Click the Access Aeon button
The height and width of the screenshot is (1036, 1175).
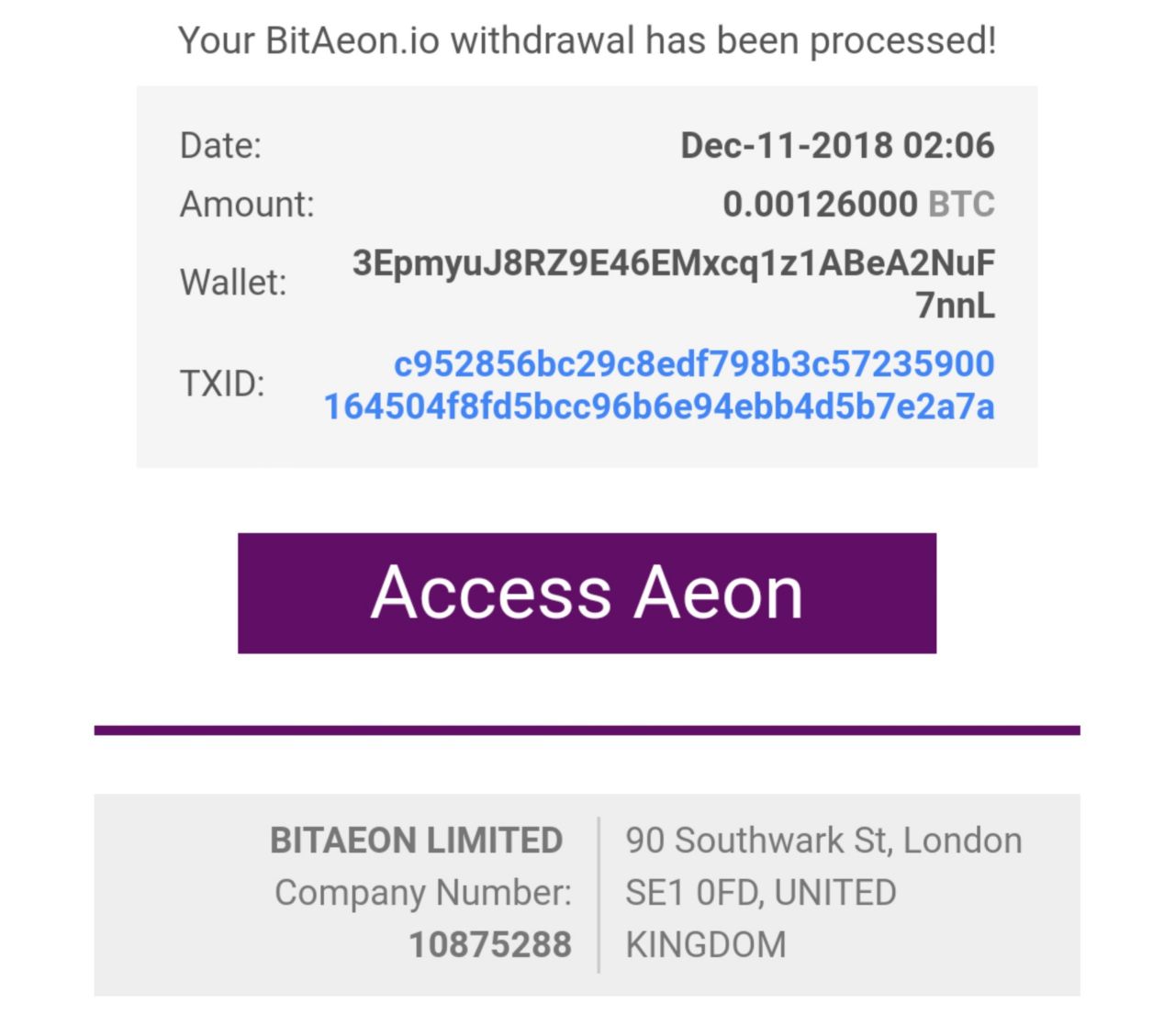587,593
